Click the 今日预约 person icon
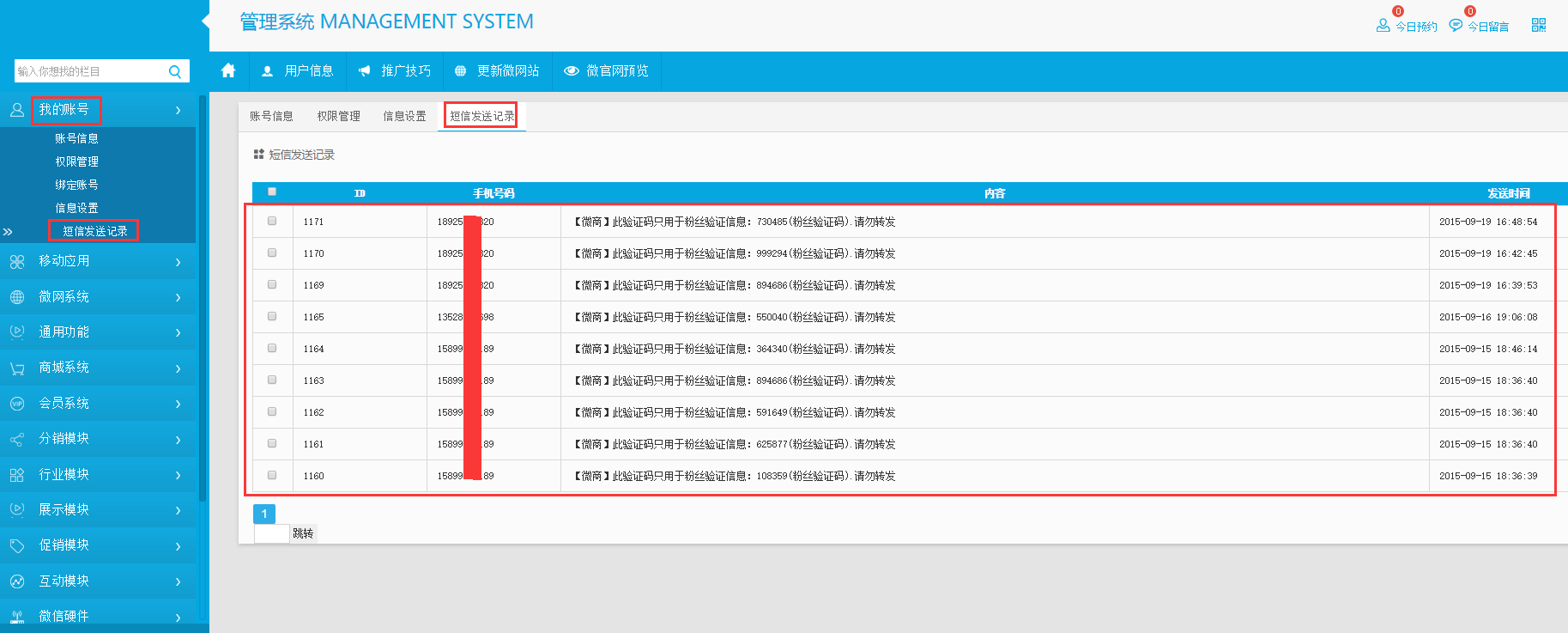 pos(1383,26)
